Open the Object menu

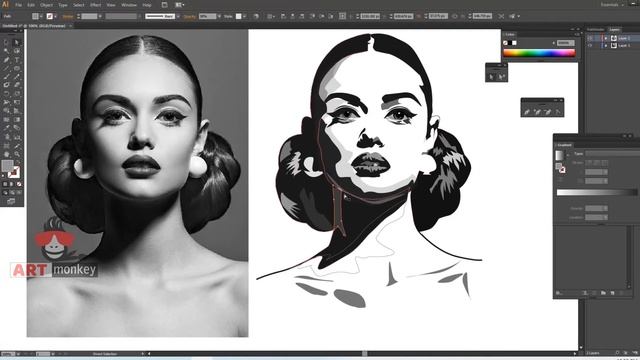pyautogui.click(x=46, y=5)
